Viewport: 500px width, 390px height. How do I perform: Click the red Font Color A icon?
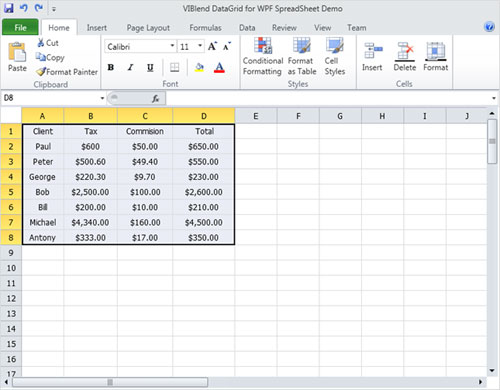pyautogui.click(x=219, y=68)
